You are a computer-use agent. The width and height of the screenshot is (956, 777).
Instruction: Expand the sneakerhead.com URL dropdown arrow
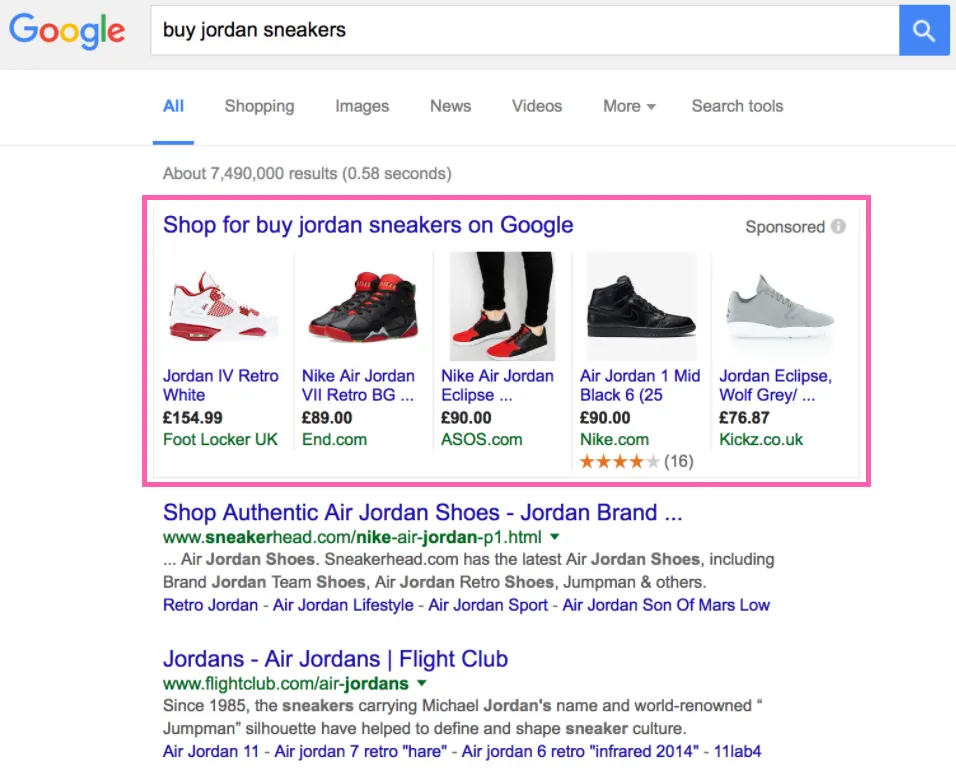click(554, 537)
